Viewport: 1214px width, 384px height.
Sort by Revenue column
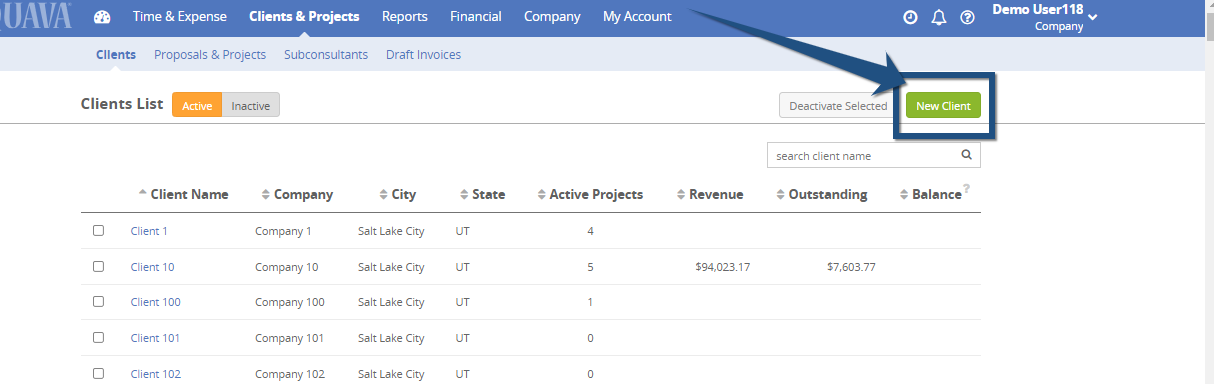point(710,194)
